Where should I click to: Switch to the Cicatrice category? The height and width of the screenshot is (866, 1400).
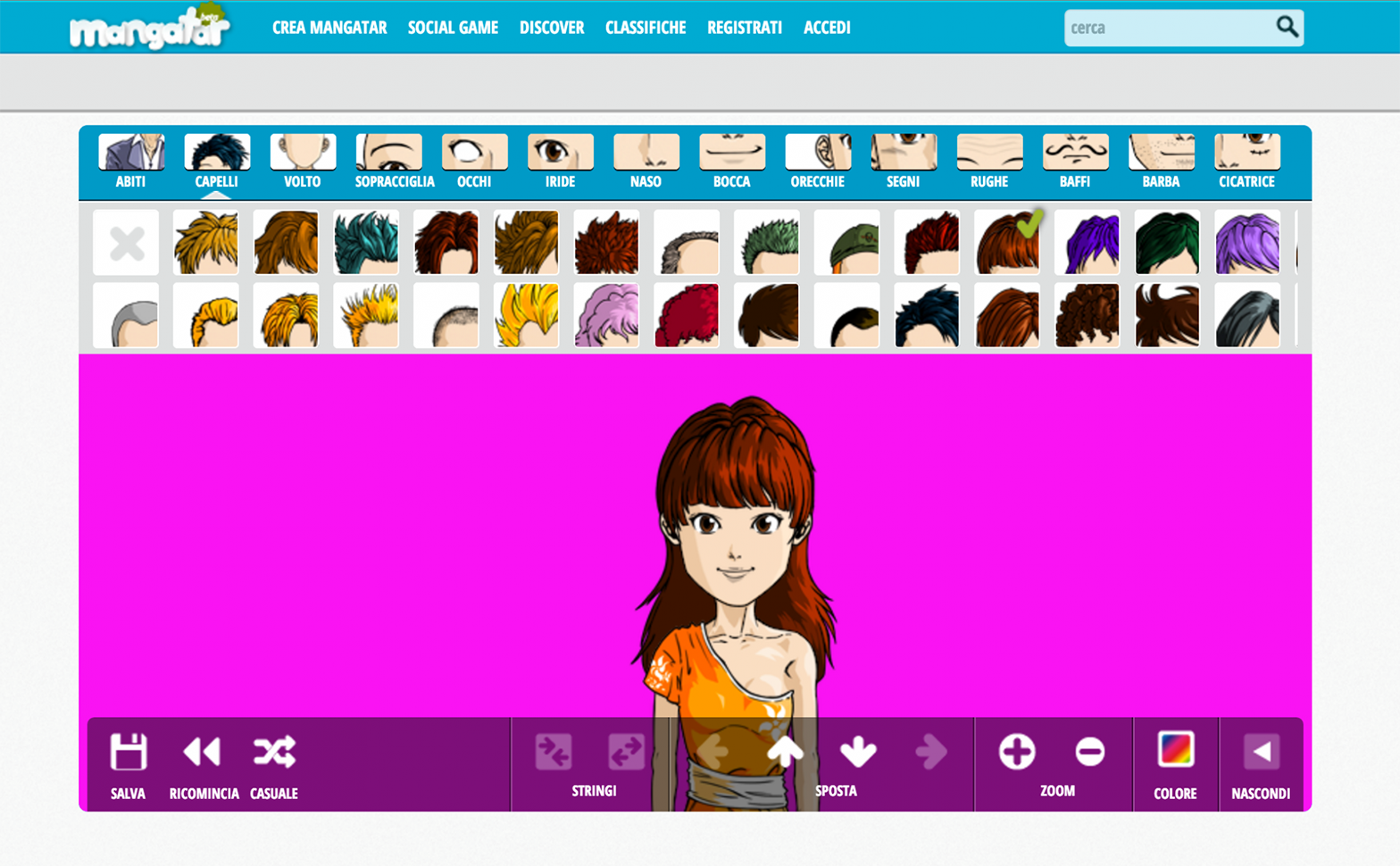[x=1246, y=162]
